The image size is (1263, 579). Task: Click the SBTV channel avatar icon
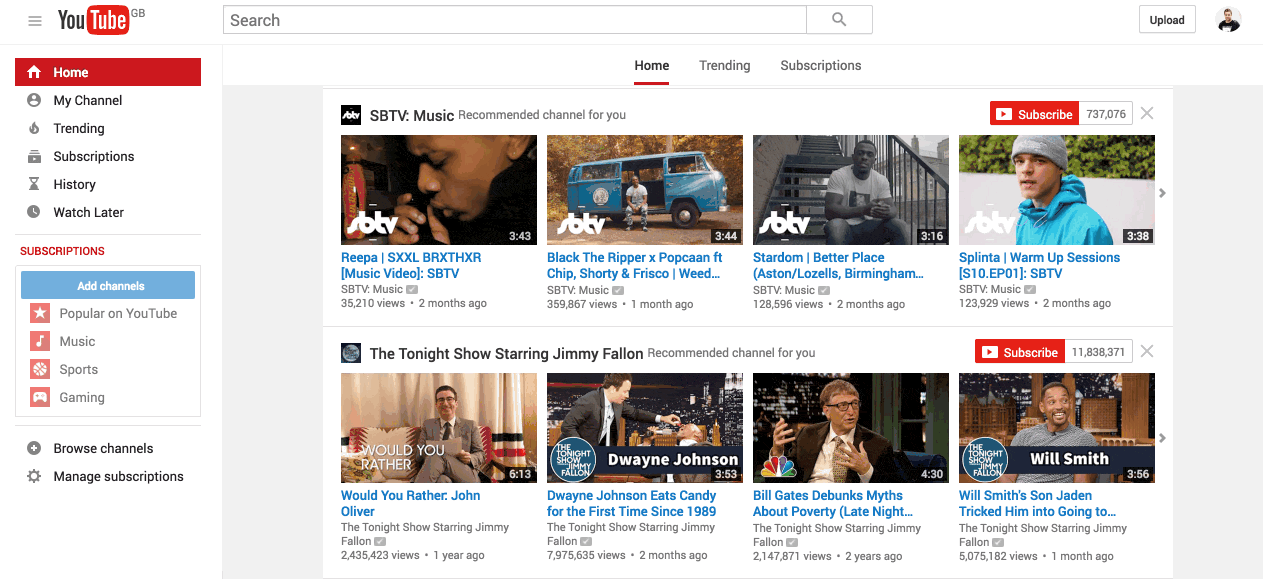[351, 114]
